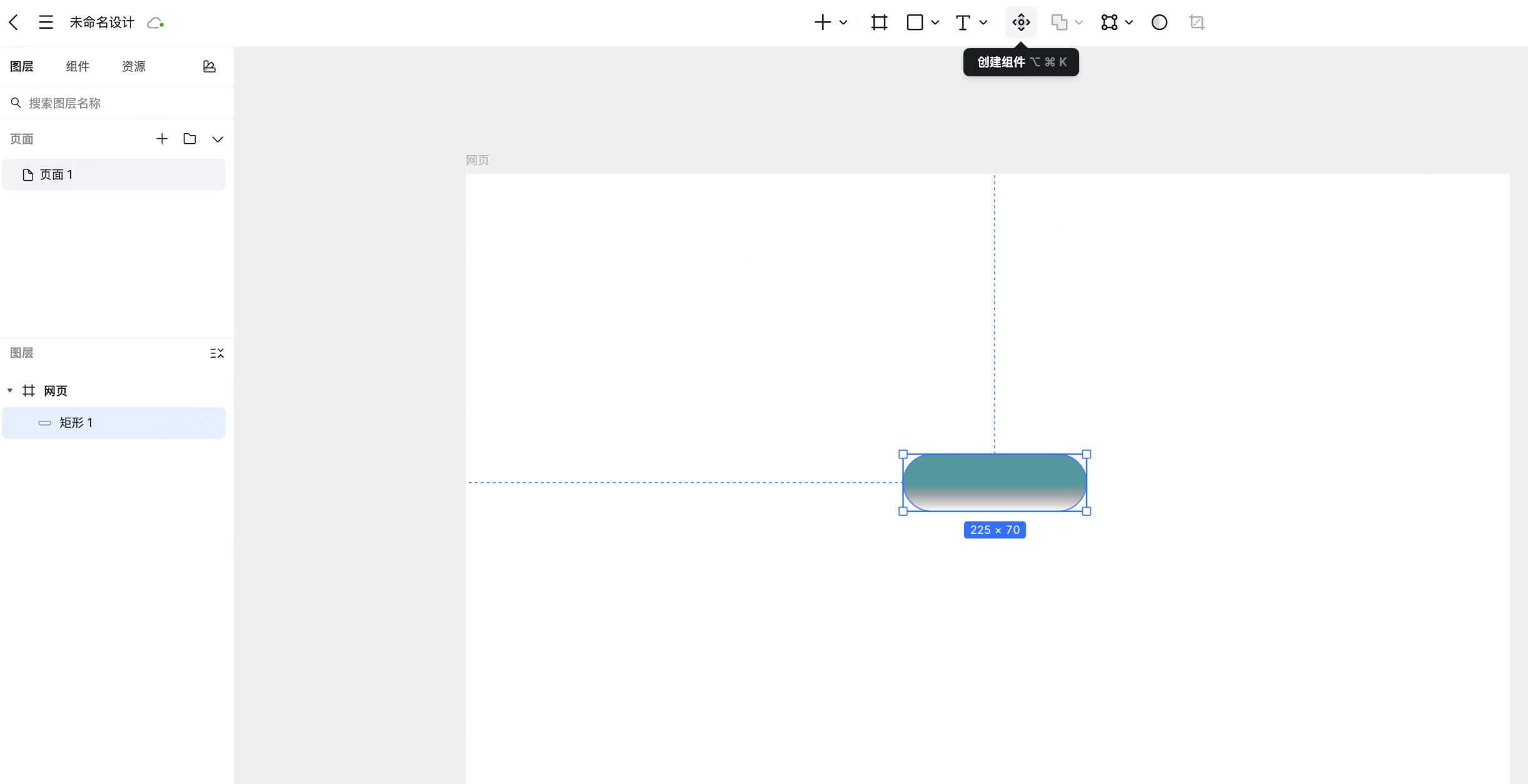Open the hamburger main menu
The height and width of the screenshot is (784, 1528).
(x=46, y=23)
